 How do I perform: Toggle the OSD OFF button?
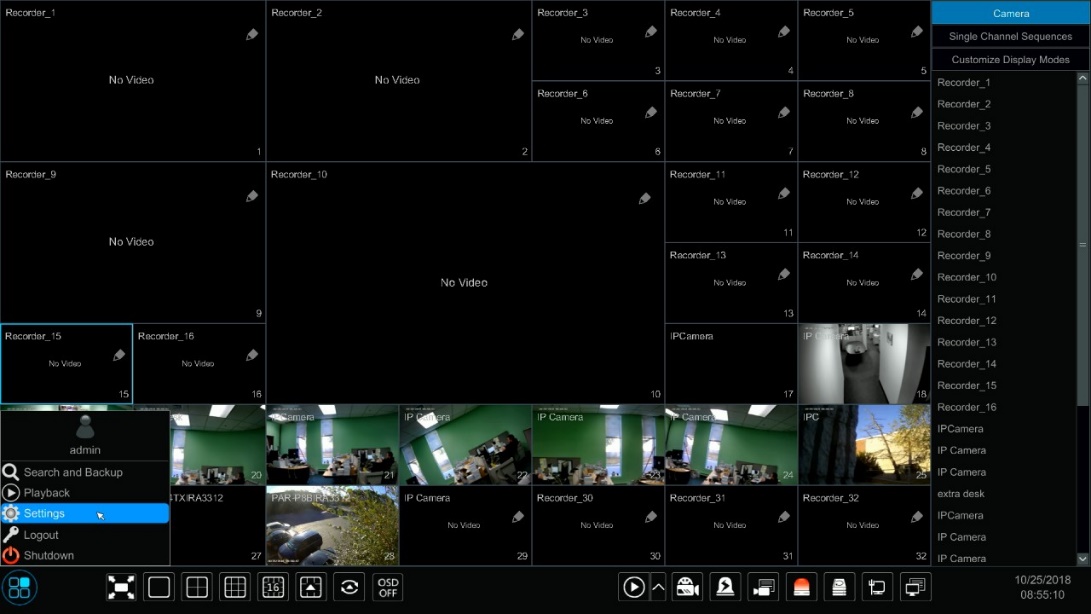coord(388,587)
